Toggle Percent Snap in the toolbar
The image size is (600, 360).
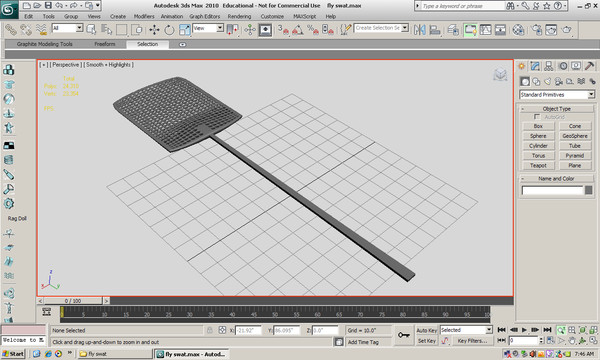pyautogui.click(x=313, y=30)
